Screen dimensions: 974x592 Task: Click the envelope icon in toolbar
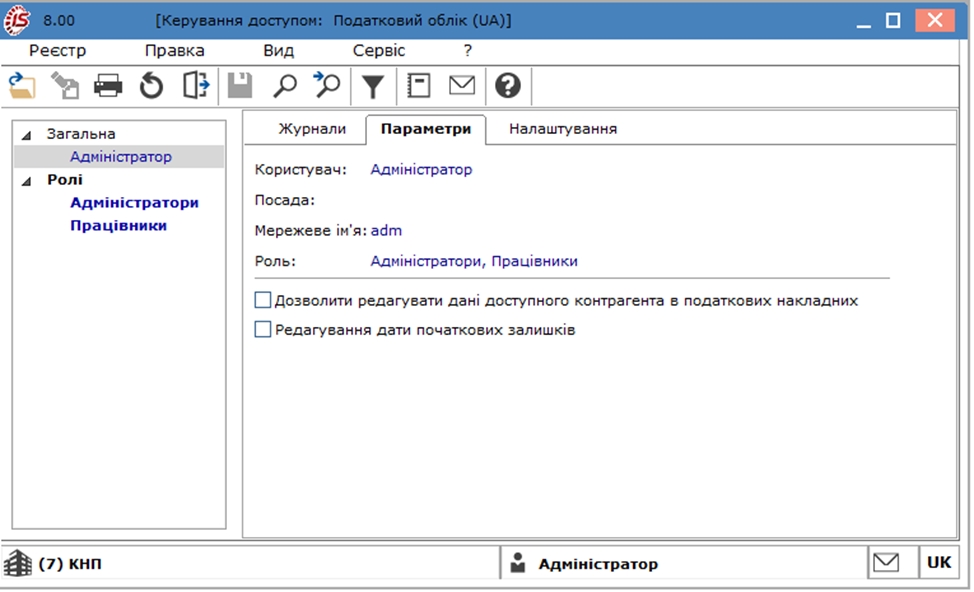click(462, 85)
